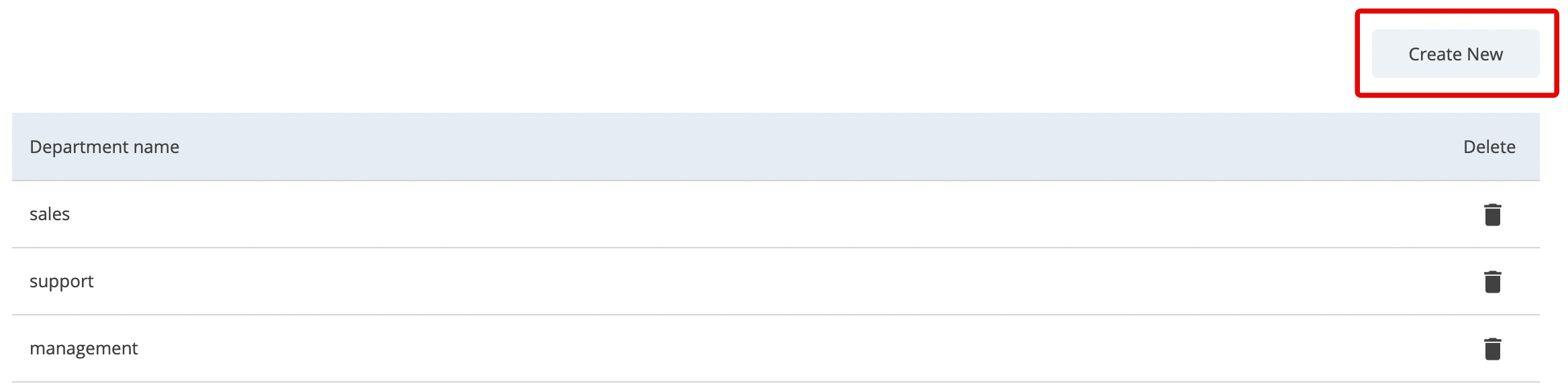Click the garbage can in sales row
The width and height of the screenshot is (1568, 392).
(x=1492, y=215)
